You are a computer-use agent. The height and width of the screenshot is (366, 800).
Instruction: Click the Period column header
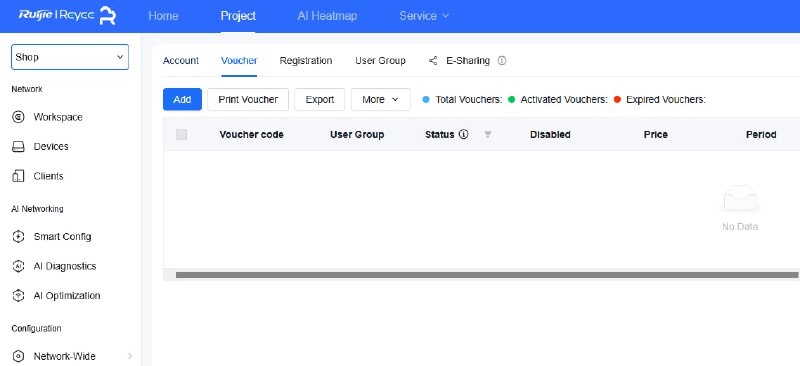(x=761, y=135)
